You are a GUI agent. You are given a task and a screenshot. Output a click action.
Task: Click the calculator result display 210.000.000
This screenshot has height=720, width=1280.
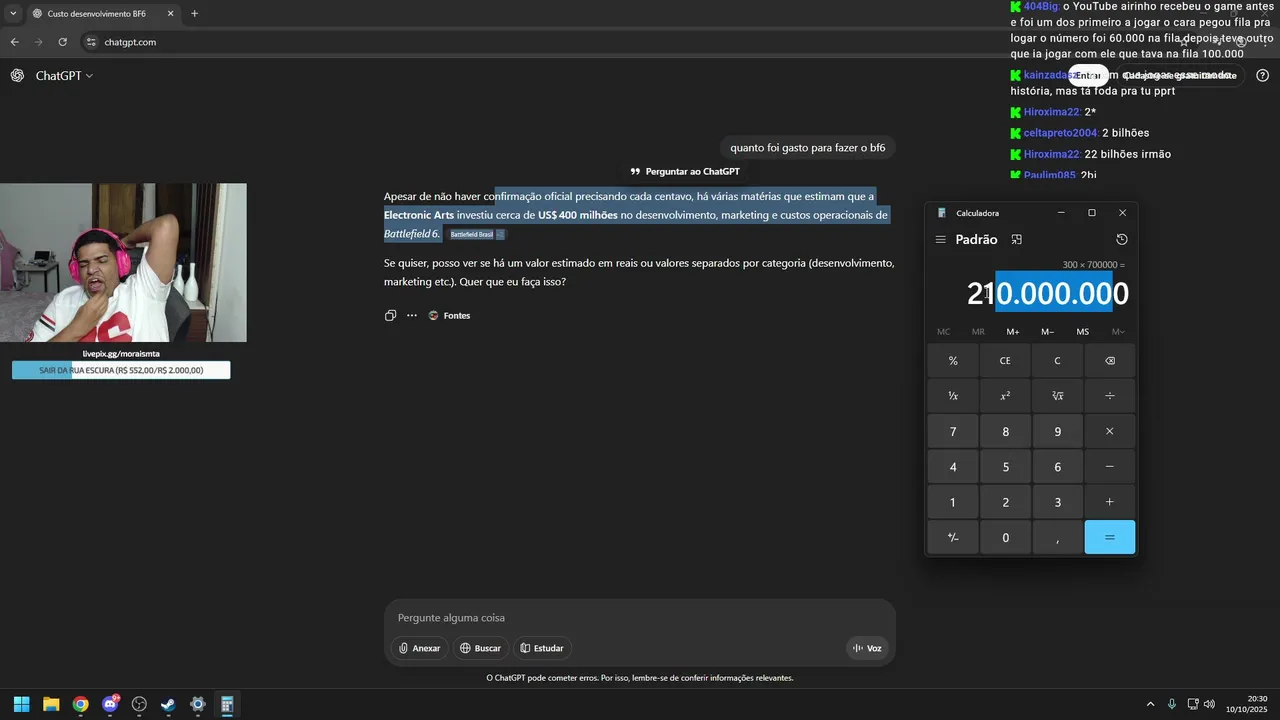coord(1047,293)
